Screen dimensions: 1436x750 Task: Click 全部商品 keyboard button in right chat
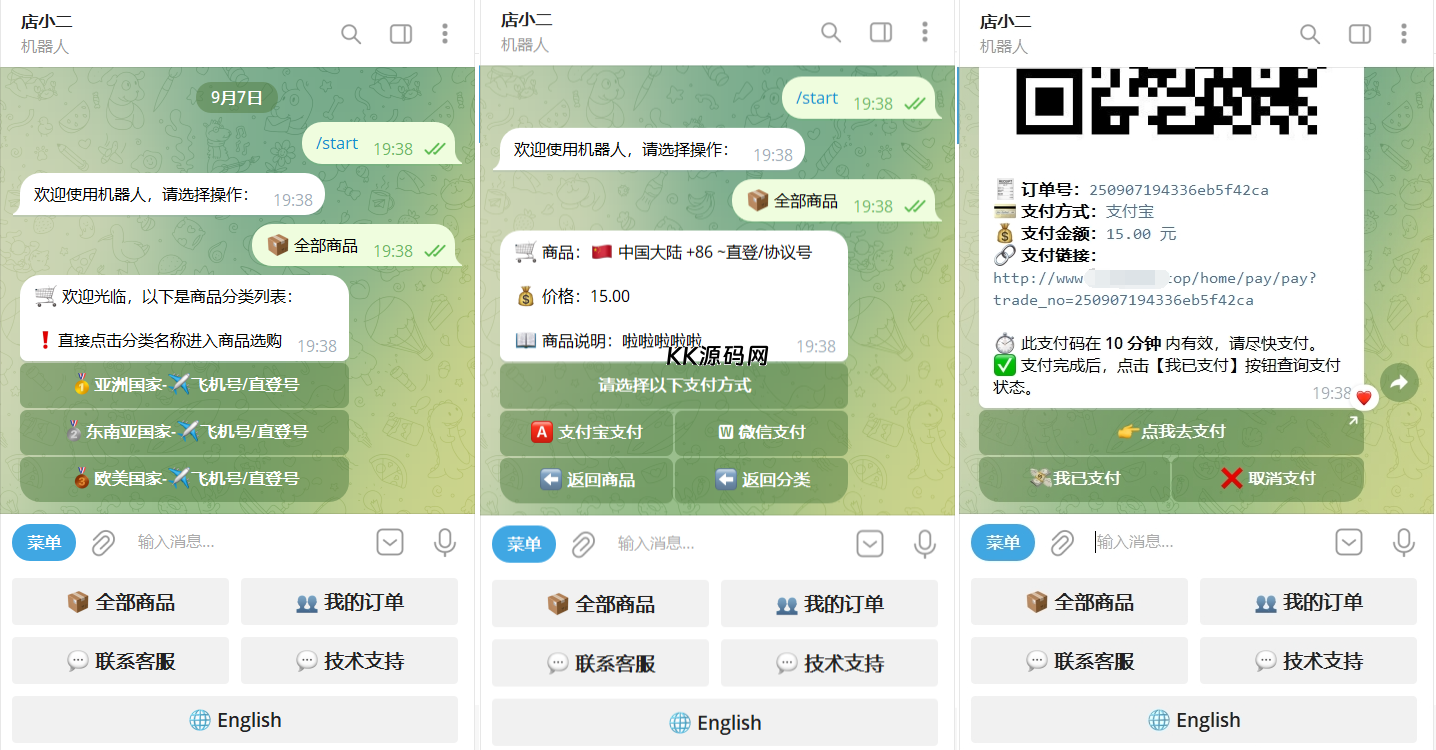(x=1079, y=602)
